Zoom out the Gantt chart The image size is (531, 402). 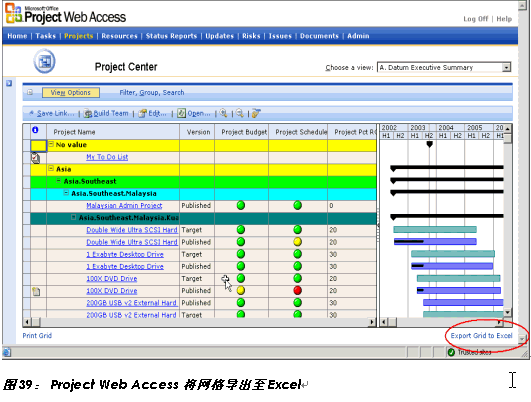pyautogui.click(x=240, y=113)
